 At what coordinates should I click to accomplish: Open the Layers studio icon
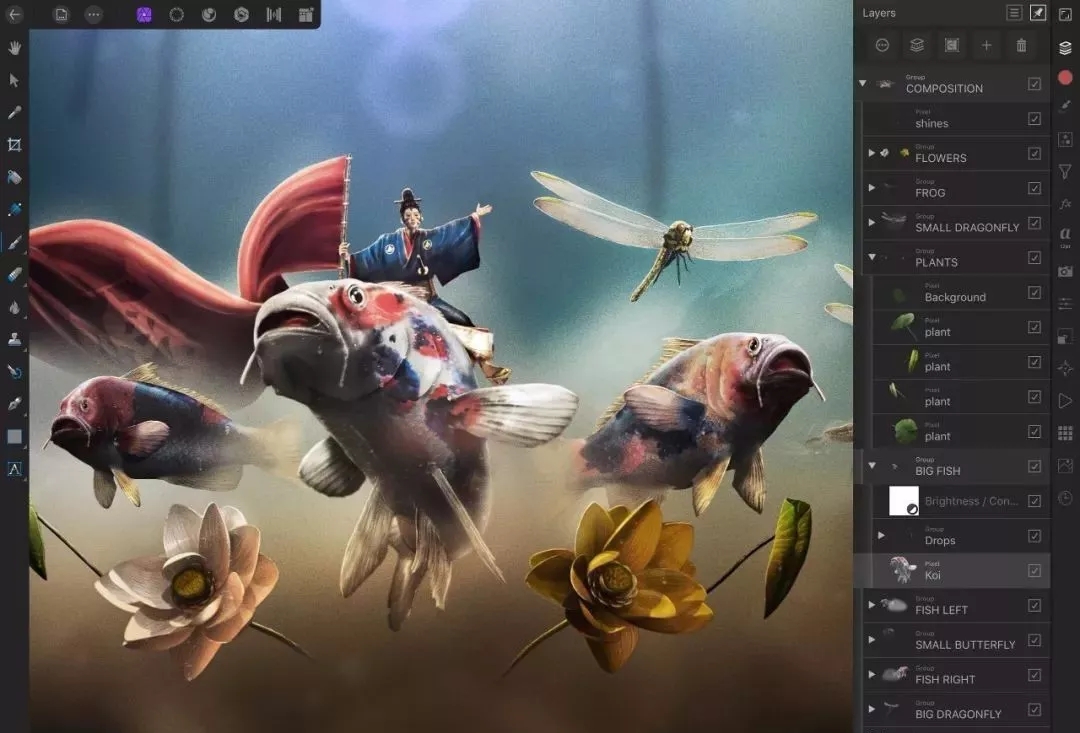coord(1065,48)
